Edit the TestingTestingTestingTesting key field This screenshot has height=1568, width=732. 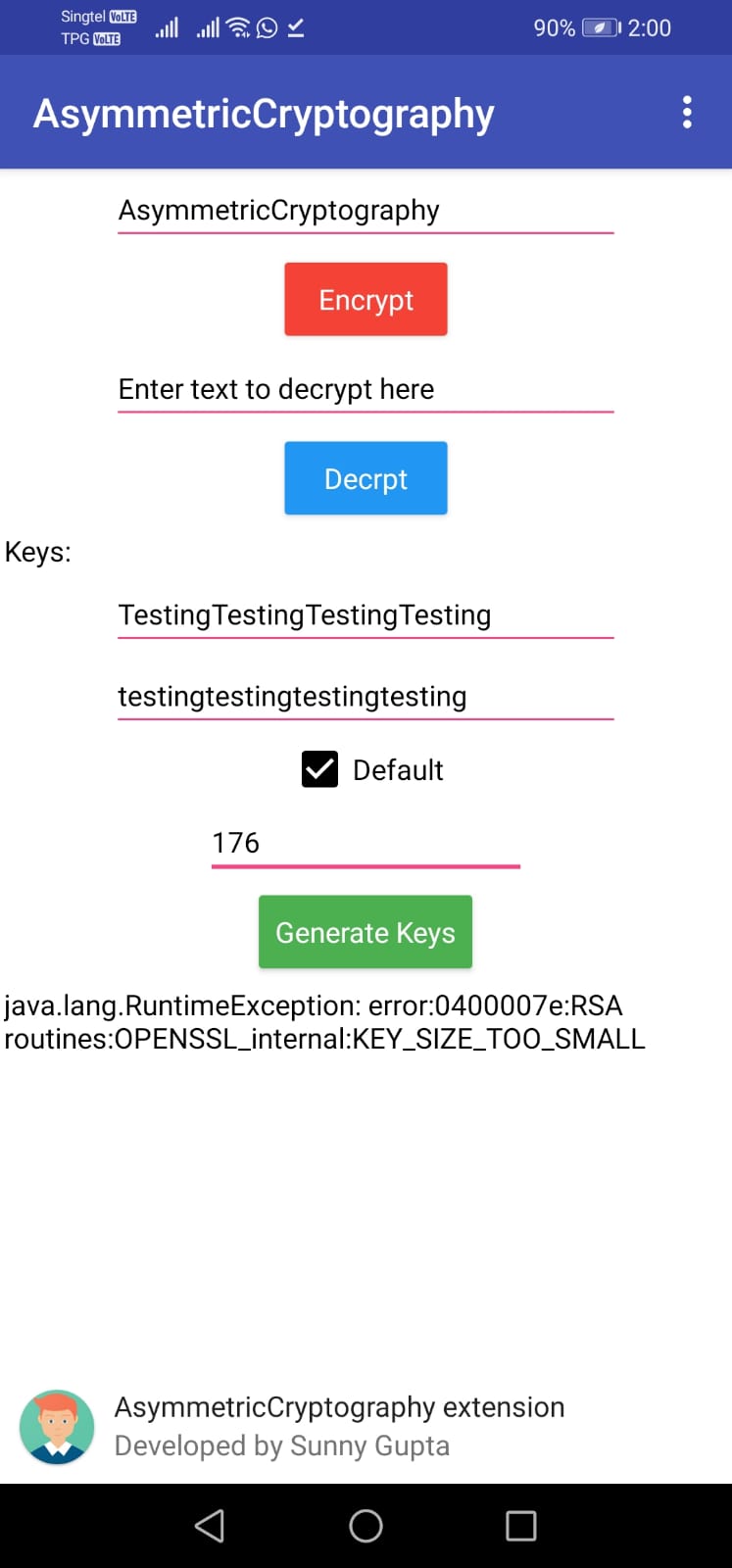tap(366, 615)
